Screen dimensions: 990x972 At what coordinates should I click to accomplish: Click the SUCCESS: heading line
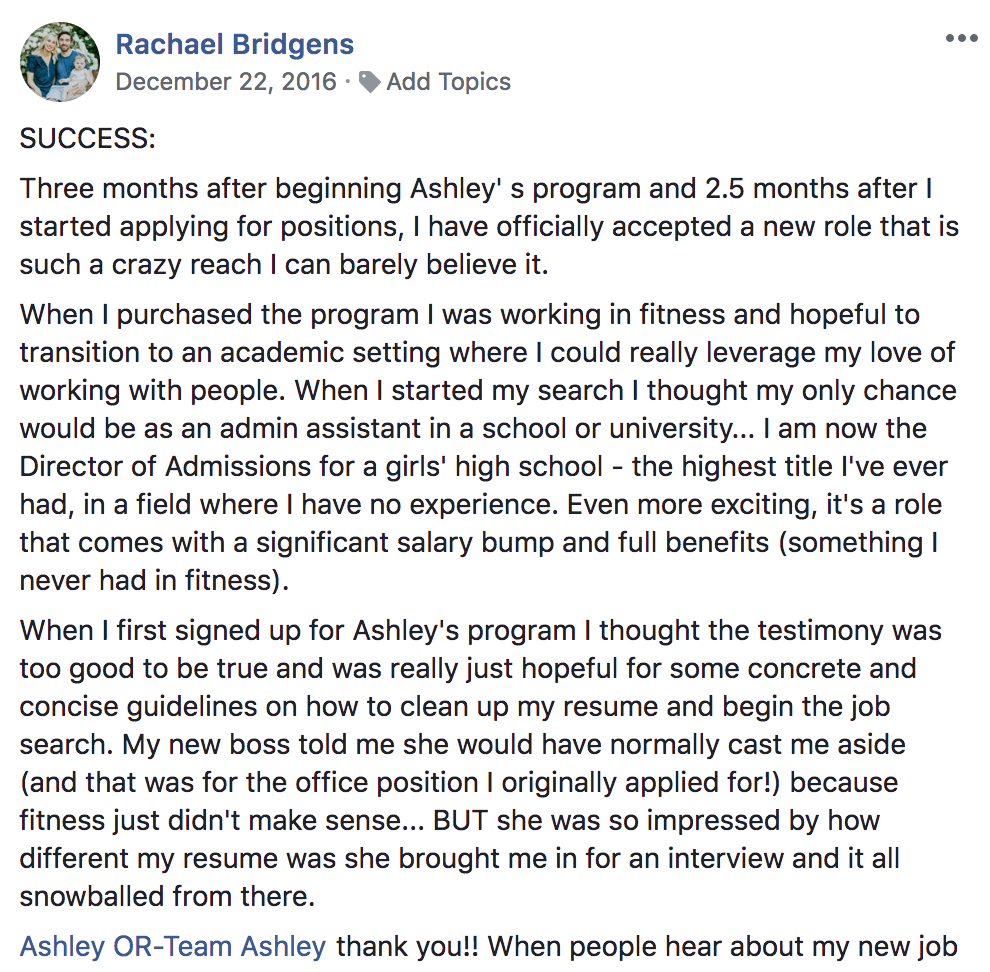[x=88, y=138]
